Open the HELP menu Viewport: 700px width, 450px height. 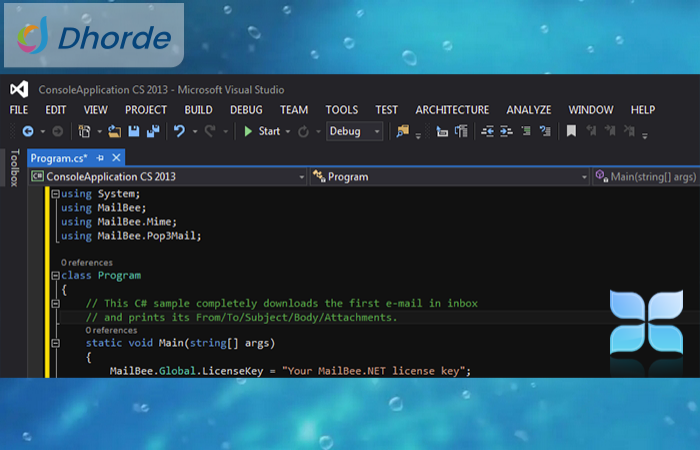click(643, 110)
